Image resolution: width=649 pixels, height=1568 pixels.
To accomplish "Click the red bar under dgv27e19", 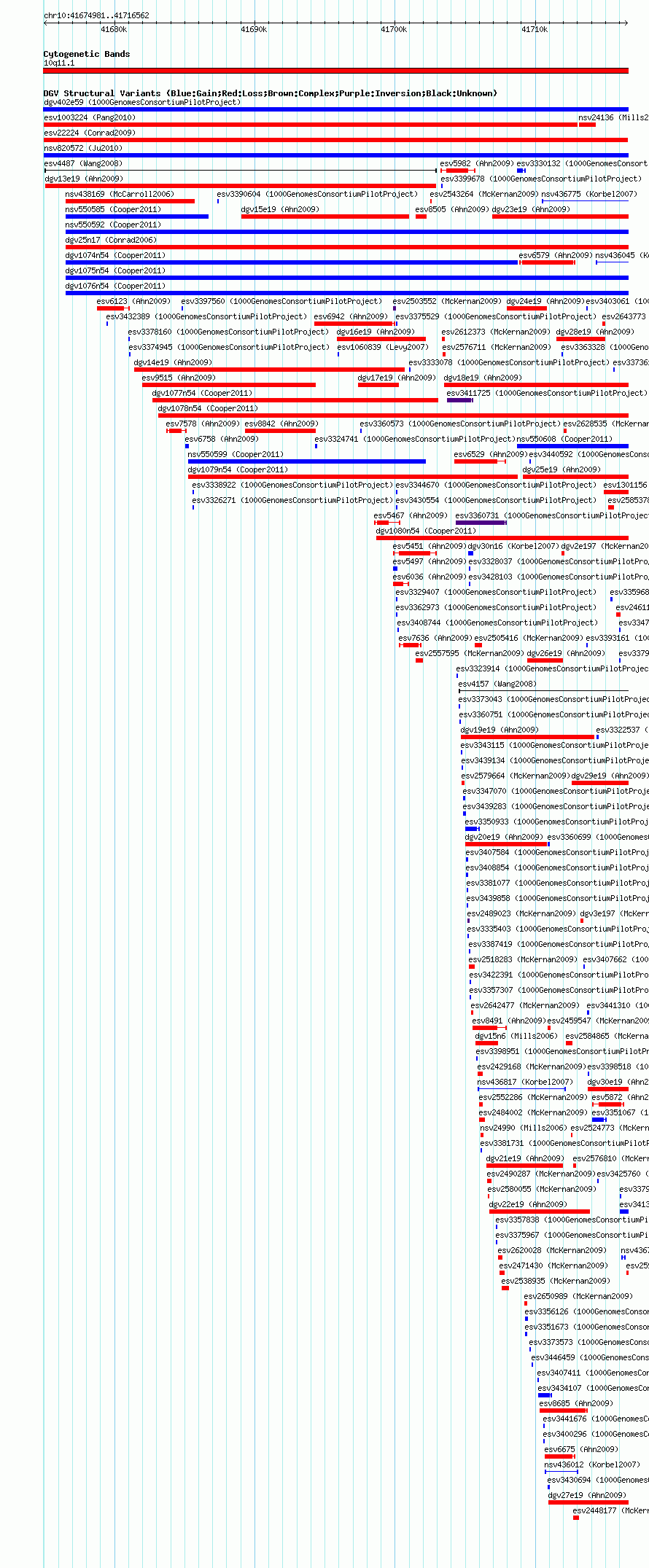I will [588, 1502].
